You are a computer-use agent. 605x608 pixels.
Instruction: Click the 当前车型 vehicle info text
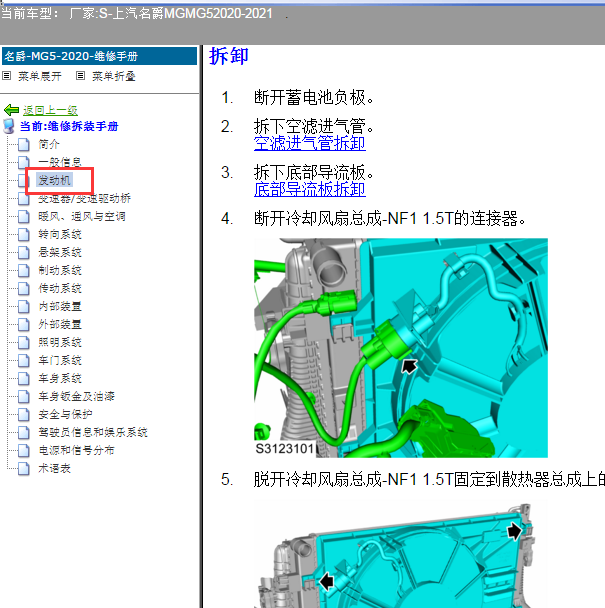[x=137, y=14]
